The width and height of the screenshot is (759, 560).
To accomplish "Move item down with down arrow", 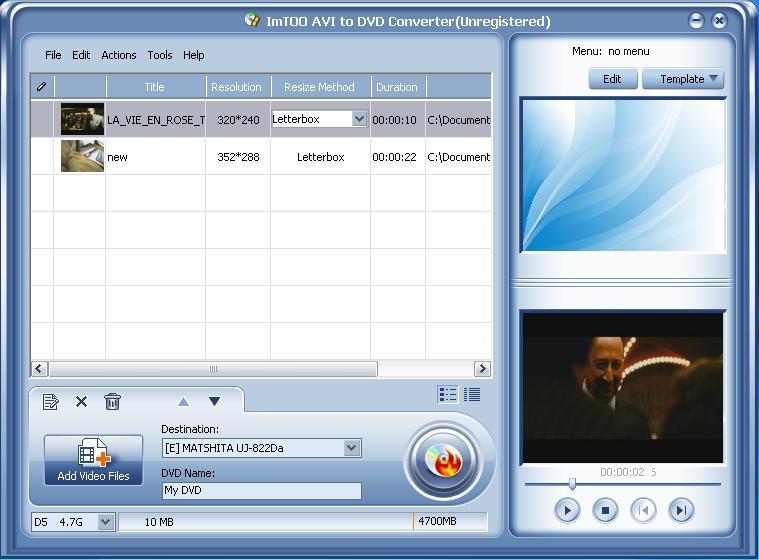I will pos(214,401).
